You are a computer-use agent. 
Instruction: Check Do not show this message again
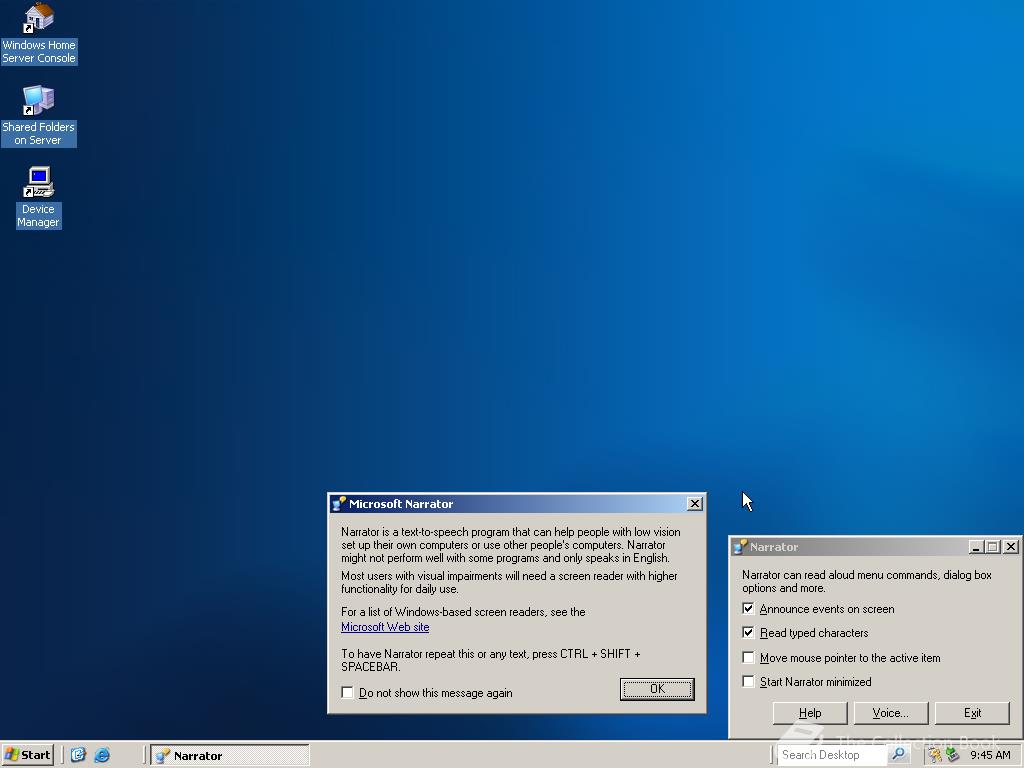347,692
